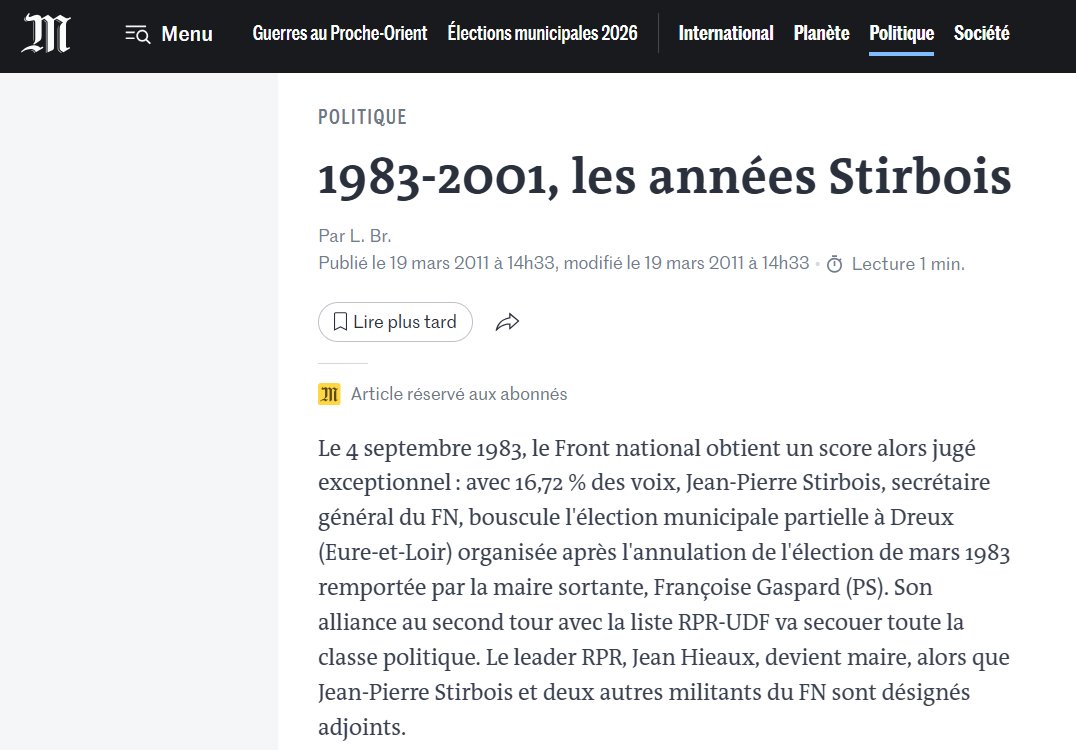The image size is (1076, 750).
Task: Click the article title 1983-2001, les années Stirbois
Action: [664, 178]
